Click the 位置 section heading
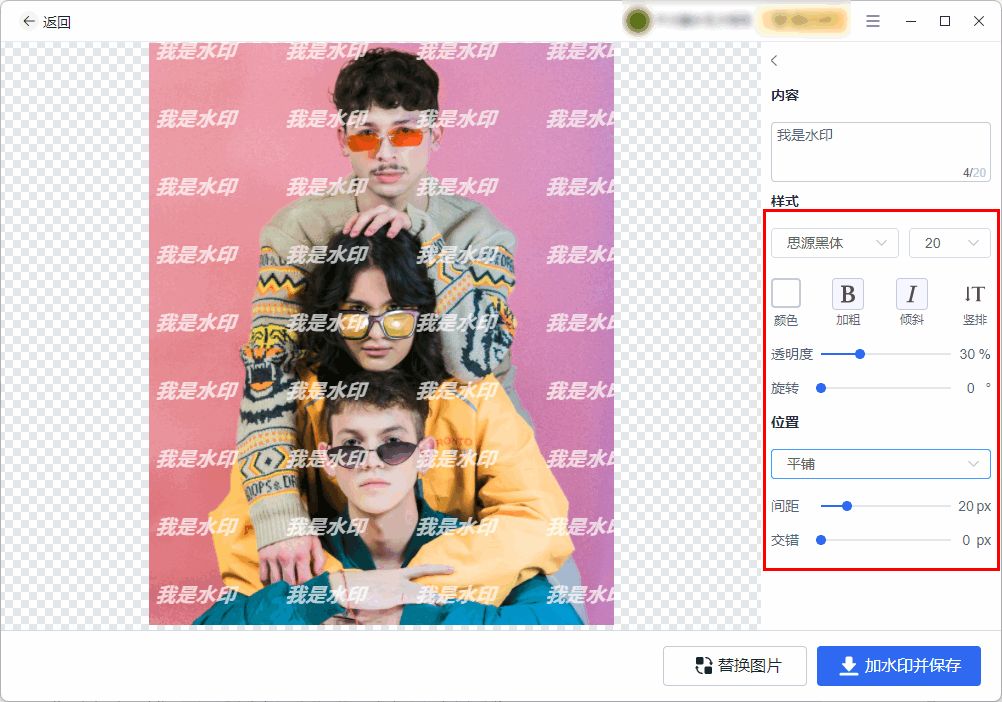 click(x=785, y=422)
